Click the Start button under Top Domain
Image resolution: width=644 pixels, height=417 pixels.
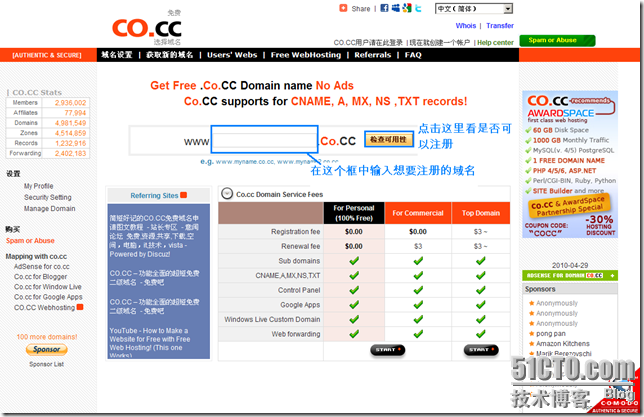click(481, 350)
